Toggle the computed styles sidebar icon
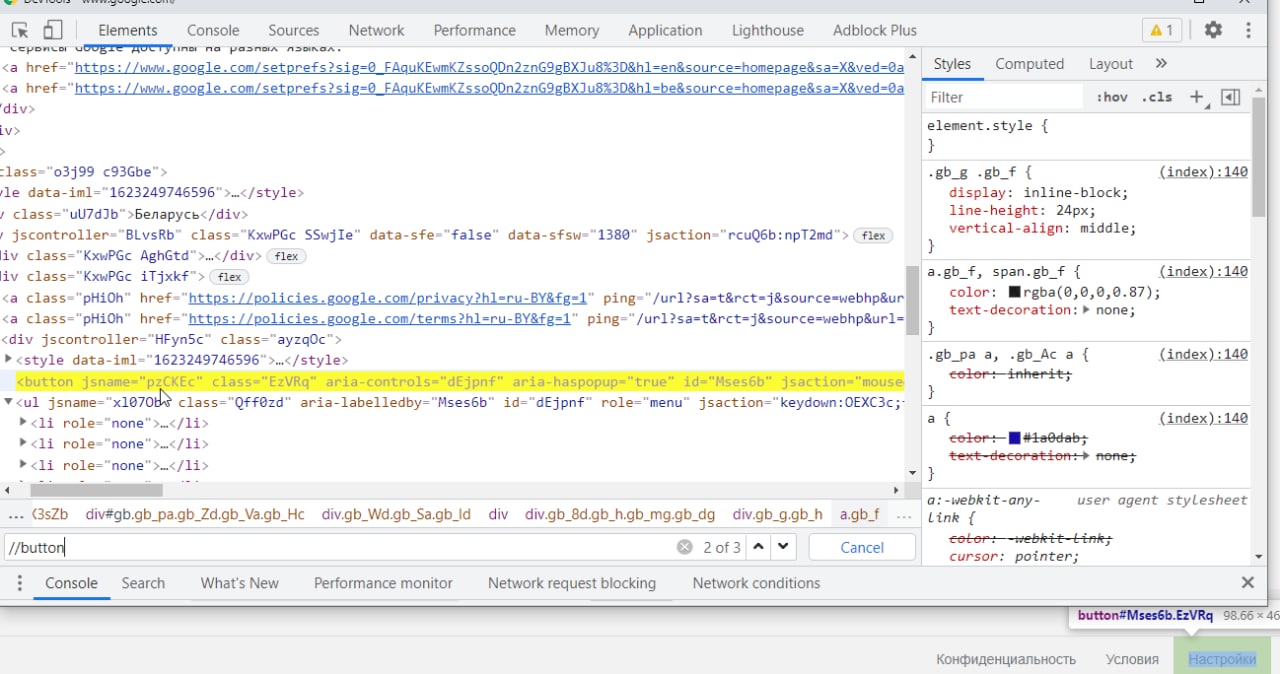The image size is (1280, 674). pos(1231,97)
